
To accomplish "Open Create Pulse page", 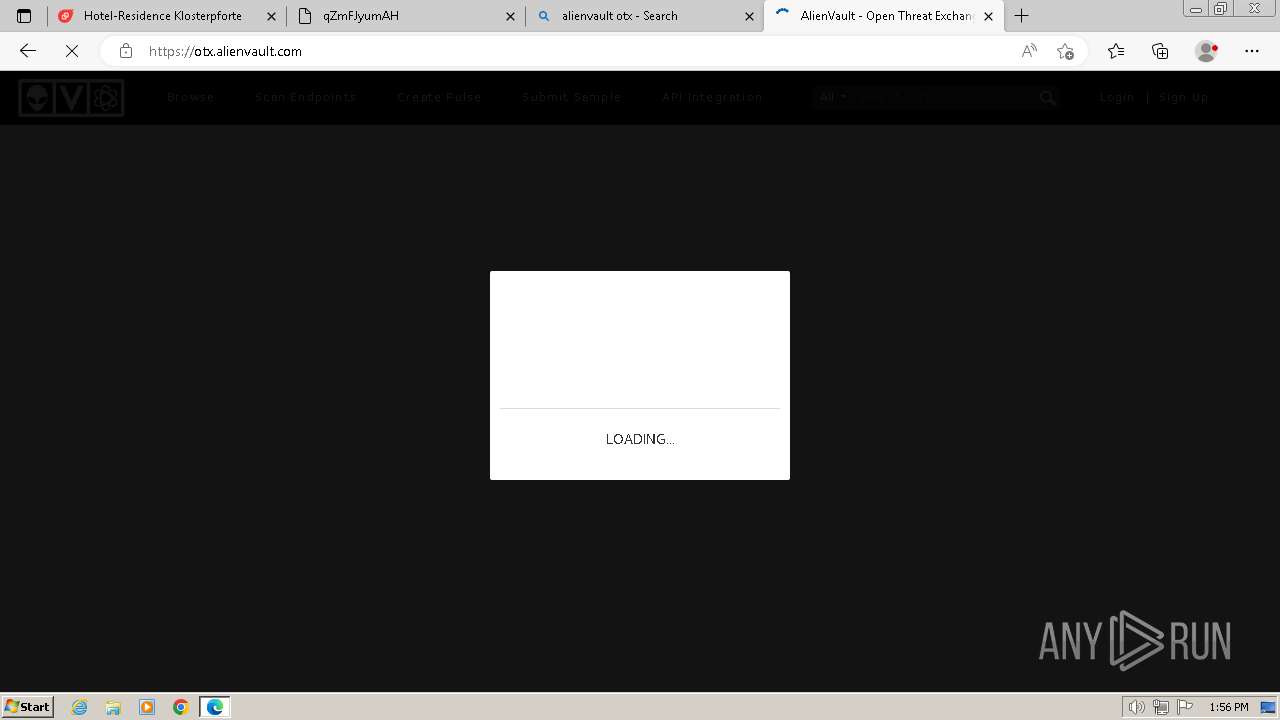I will pyautogui.click(x=439, y=98).
